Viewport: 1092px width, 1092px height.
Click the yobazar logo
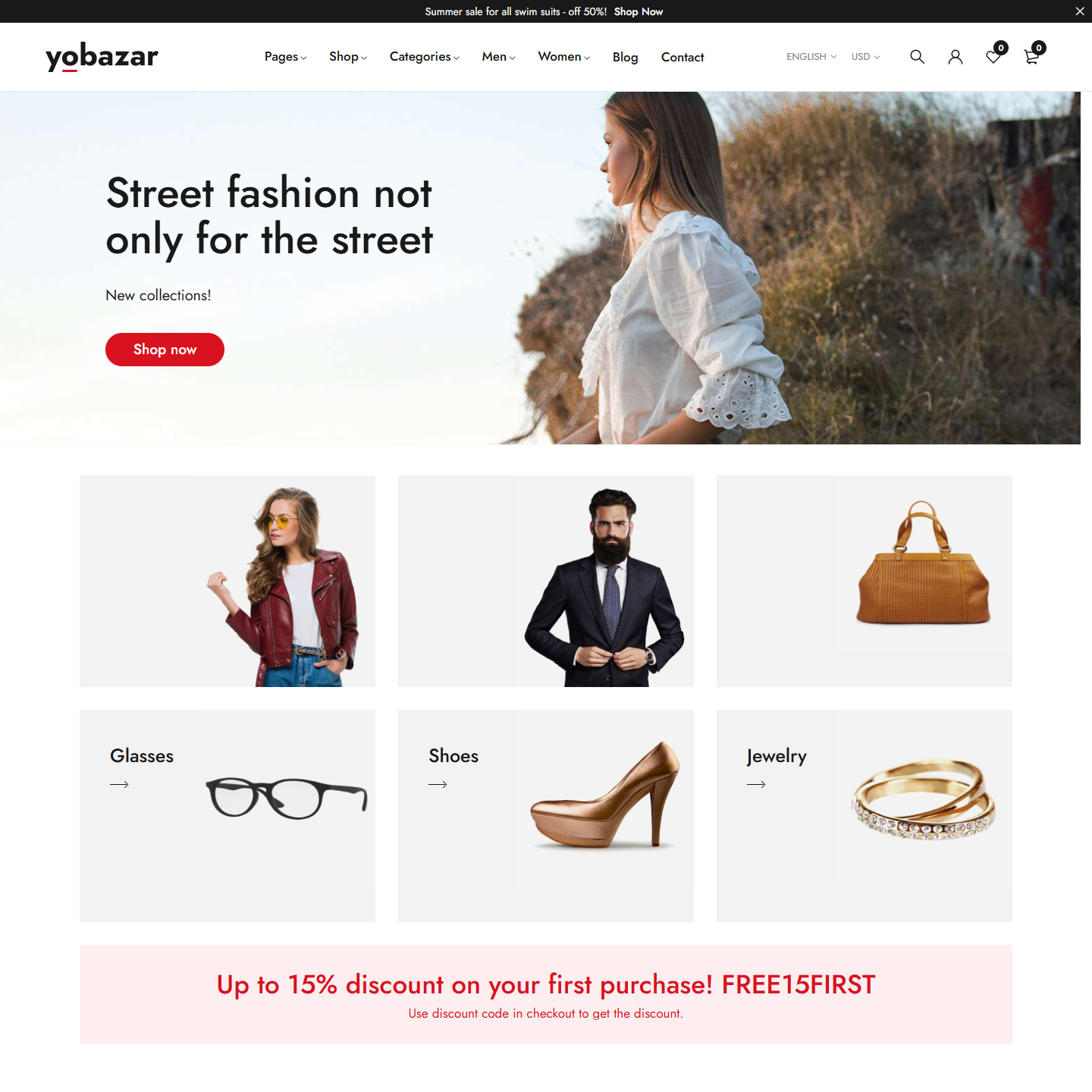pyautogui.click(x=102, y=57)
